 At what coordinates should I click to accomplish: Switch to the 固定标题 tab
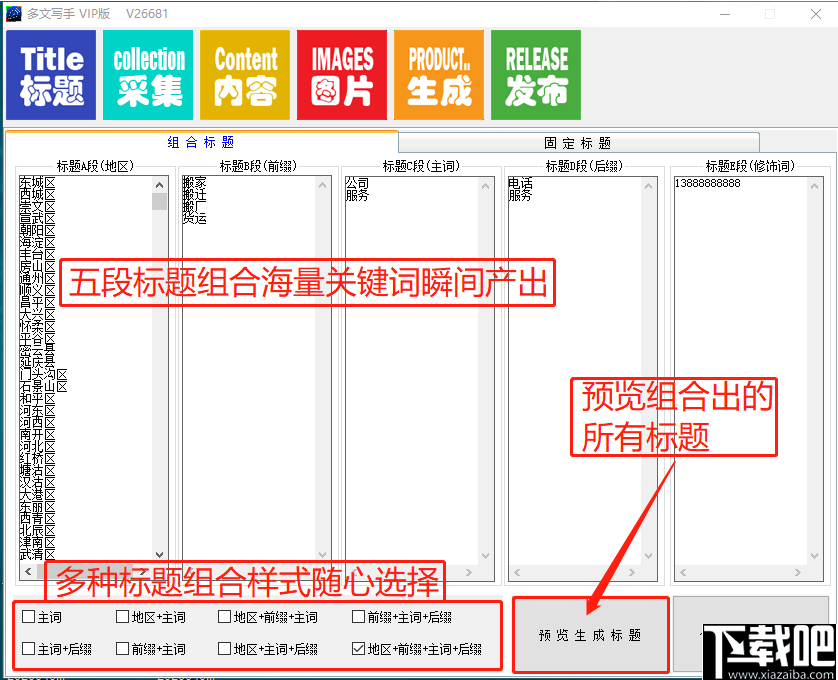click(576, 142)
